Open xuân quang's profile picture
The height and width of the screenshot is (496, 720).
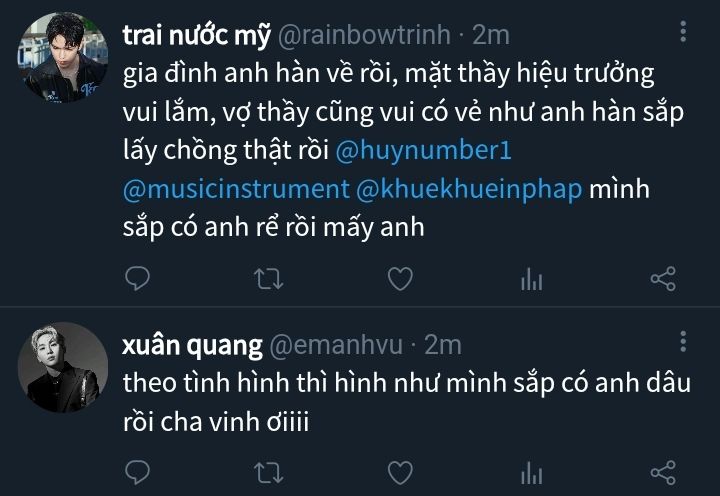[63, 367]
